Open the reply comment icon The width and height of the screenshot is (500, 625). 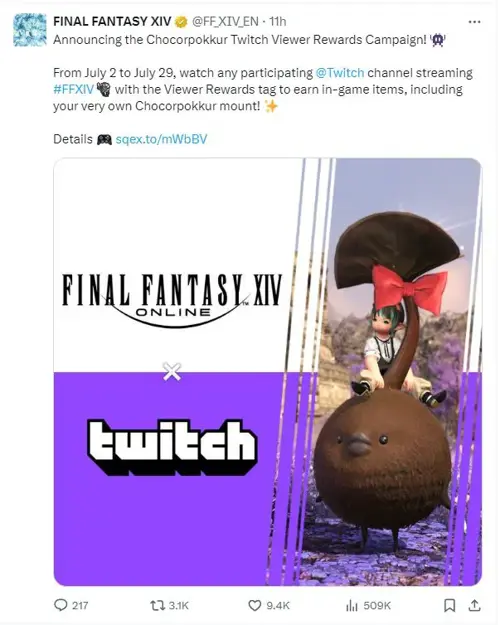(60, 605)
